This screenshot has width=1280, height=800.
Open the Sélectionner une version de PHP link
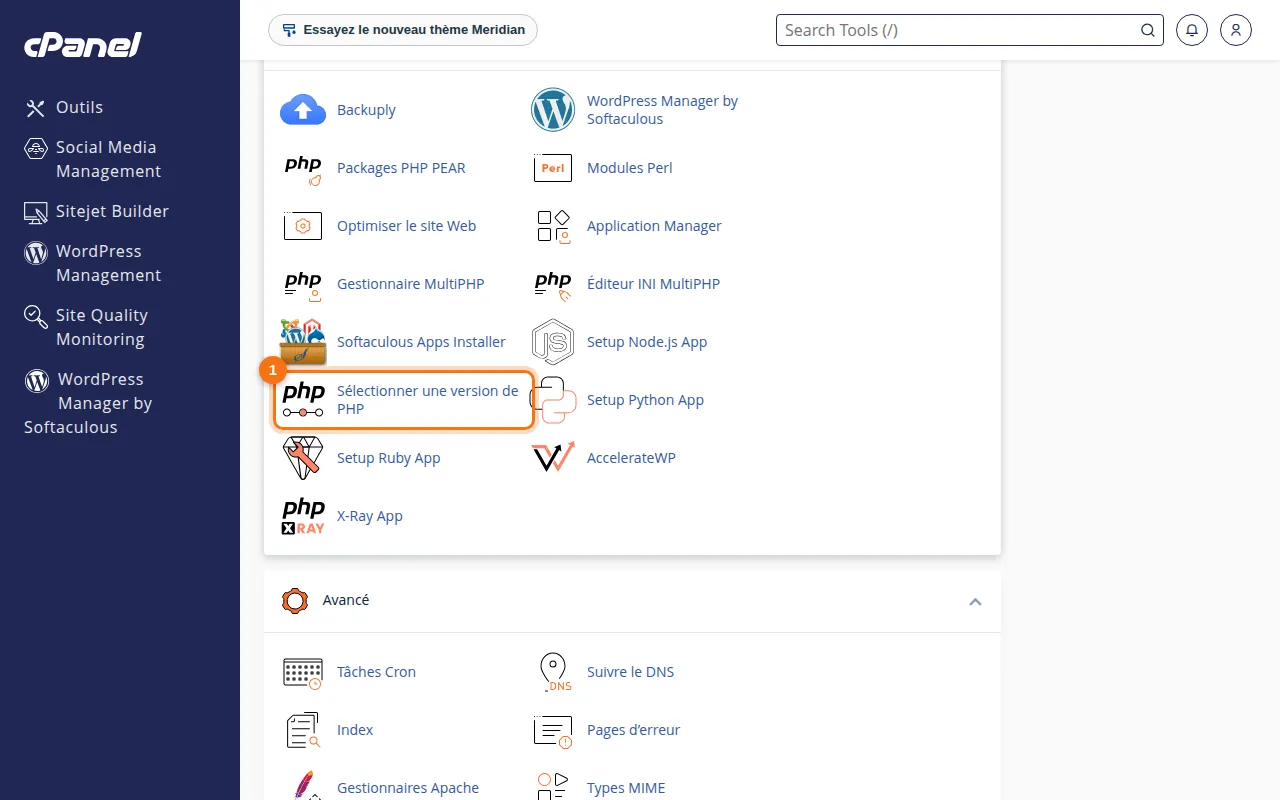coord(428,400)
